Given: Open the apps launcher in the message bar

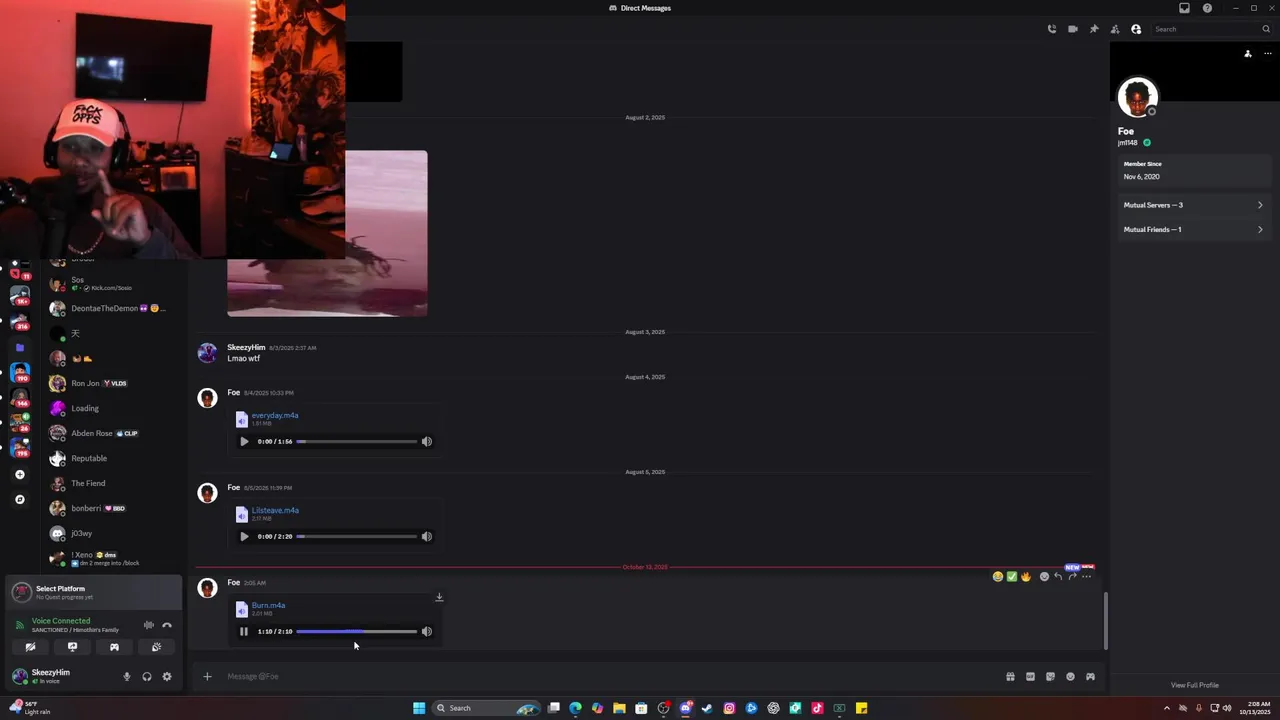Looking at the screenshot, I should point(1090,677).
